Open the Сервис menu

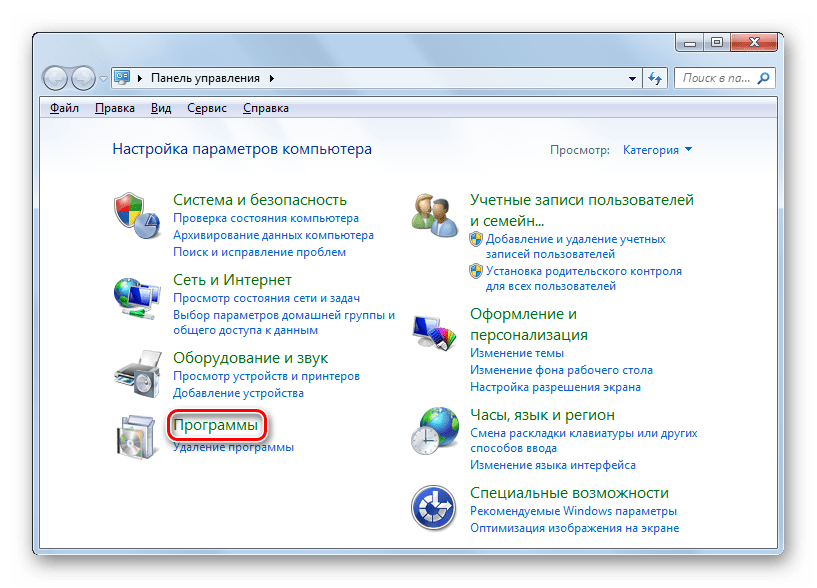(207, 108)
